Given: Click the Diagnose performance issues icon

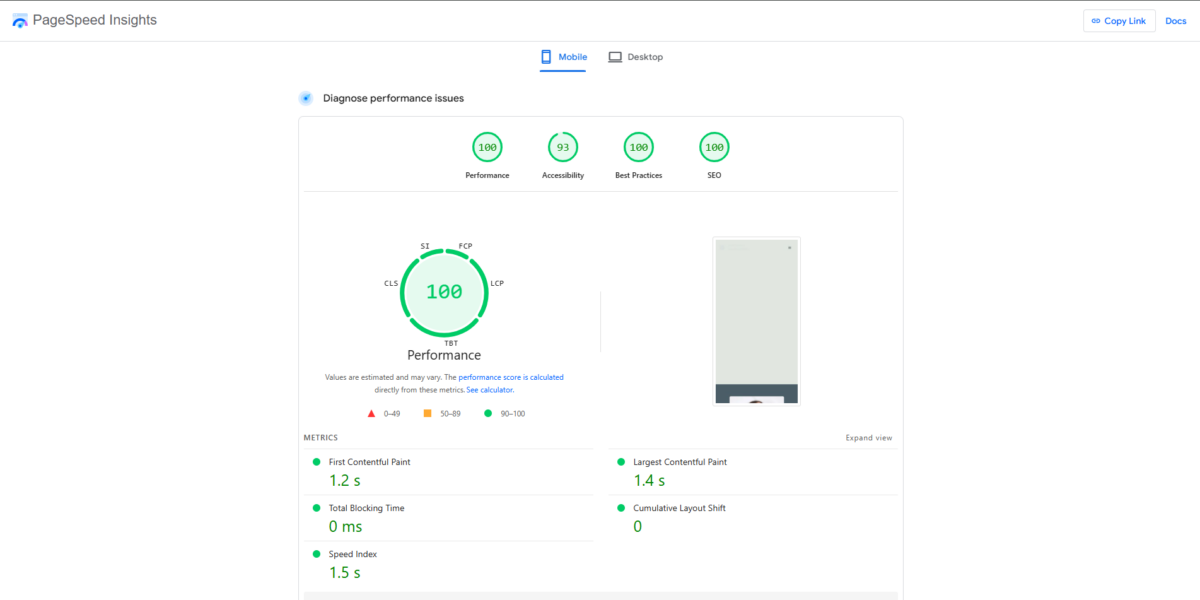Looking at the screenshot, I should 306,98.
